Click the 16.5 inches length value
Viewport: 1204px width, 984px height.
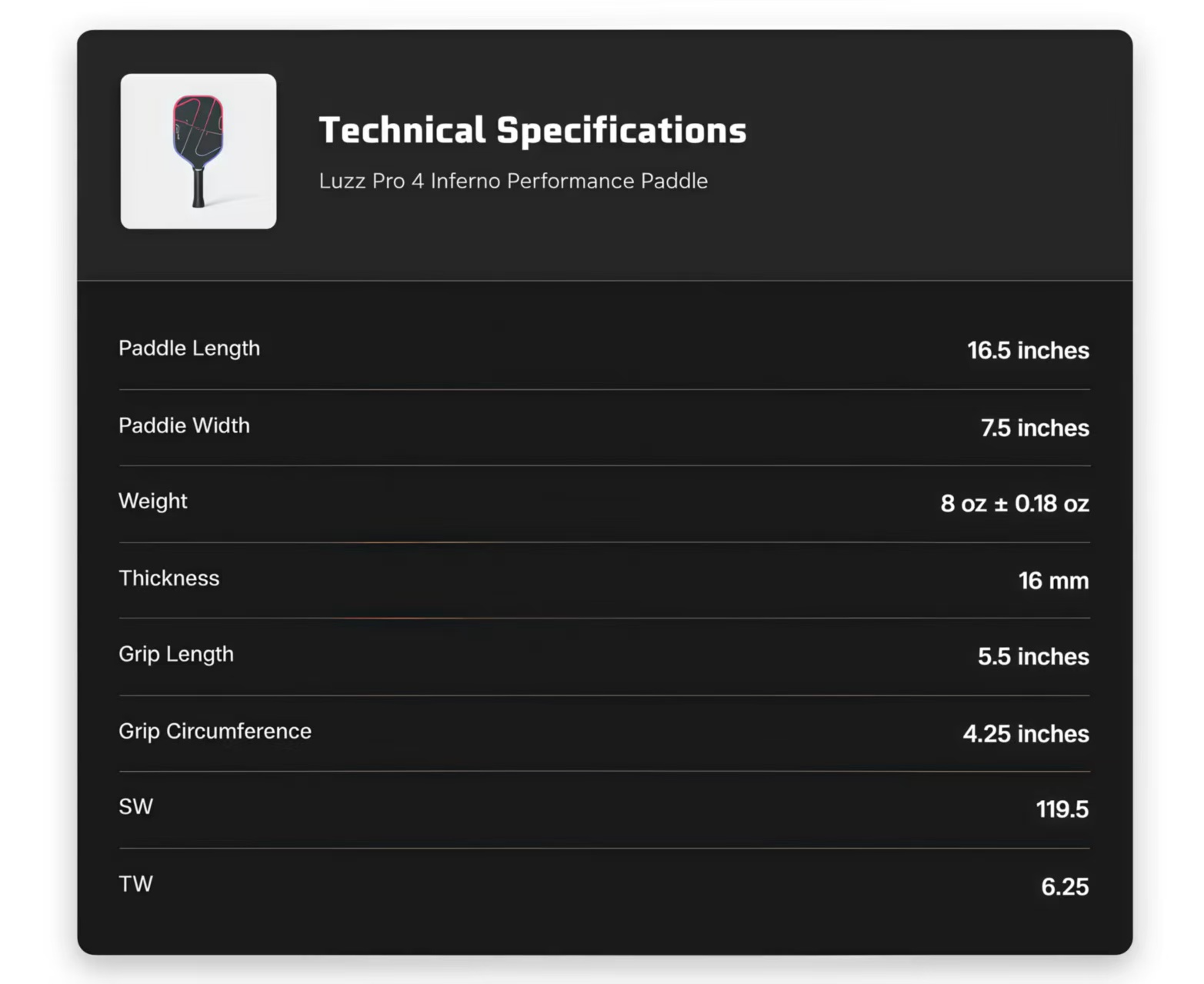[1028, 351]
